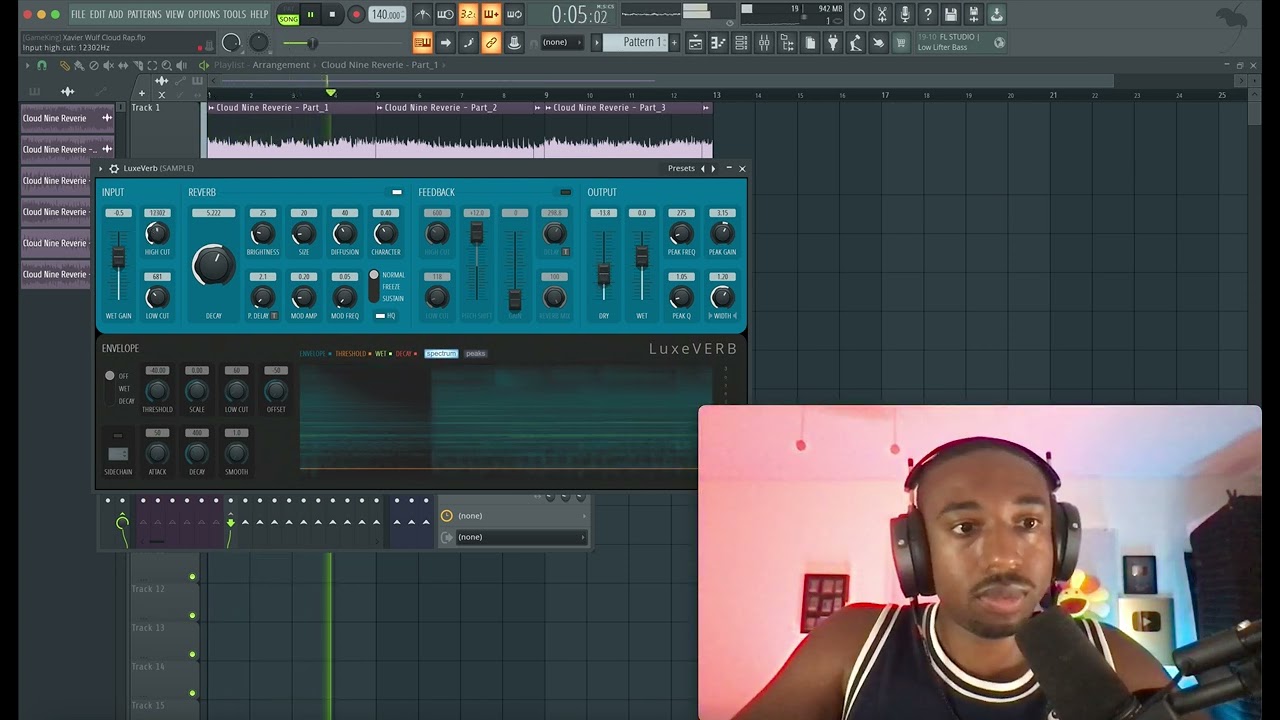Select previous LuxeVerb preset arrow
The image size is (1280, 720).
tap(702, 168)
